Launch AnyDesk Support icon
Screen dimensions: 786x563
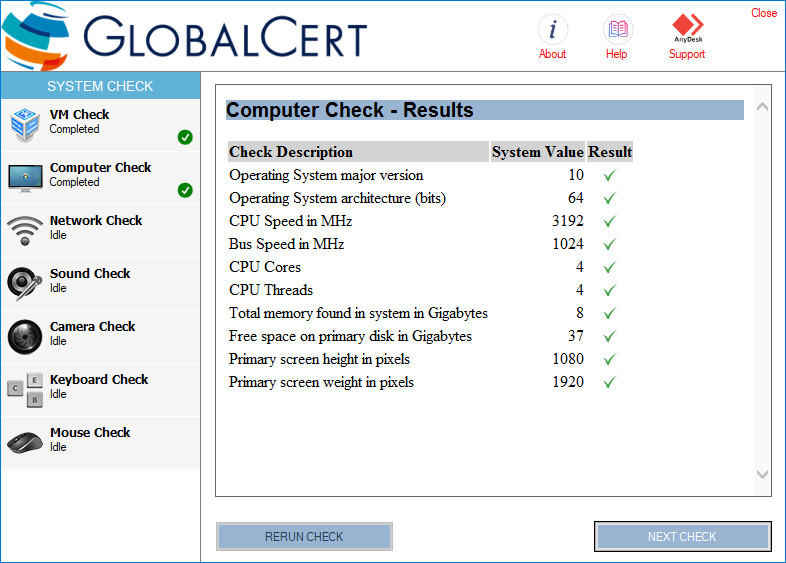click(687, 27)
